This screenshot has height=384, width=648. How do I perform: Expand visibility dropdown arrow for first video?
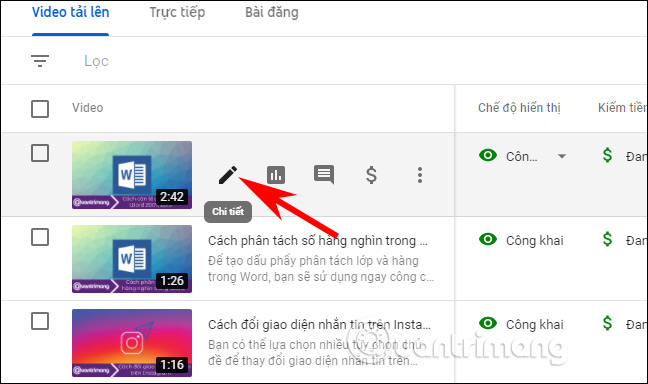(562, 156)
